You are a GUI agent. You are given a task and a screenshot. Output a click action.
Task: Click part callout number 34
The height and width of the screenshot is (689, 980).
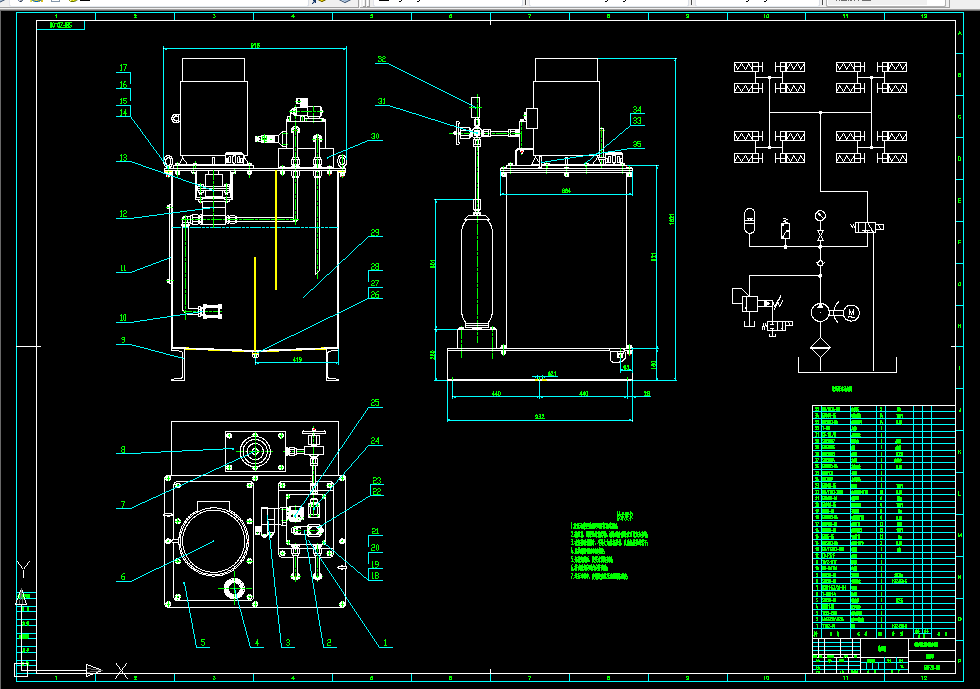coord(637,109)
